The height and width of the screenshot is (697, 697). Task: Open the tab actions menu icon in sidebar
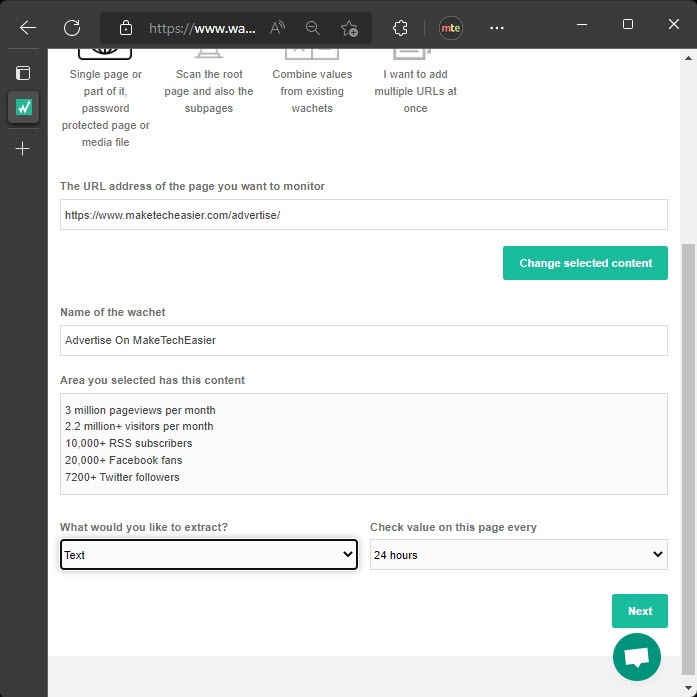(23, 73)
